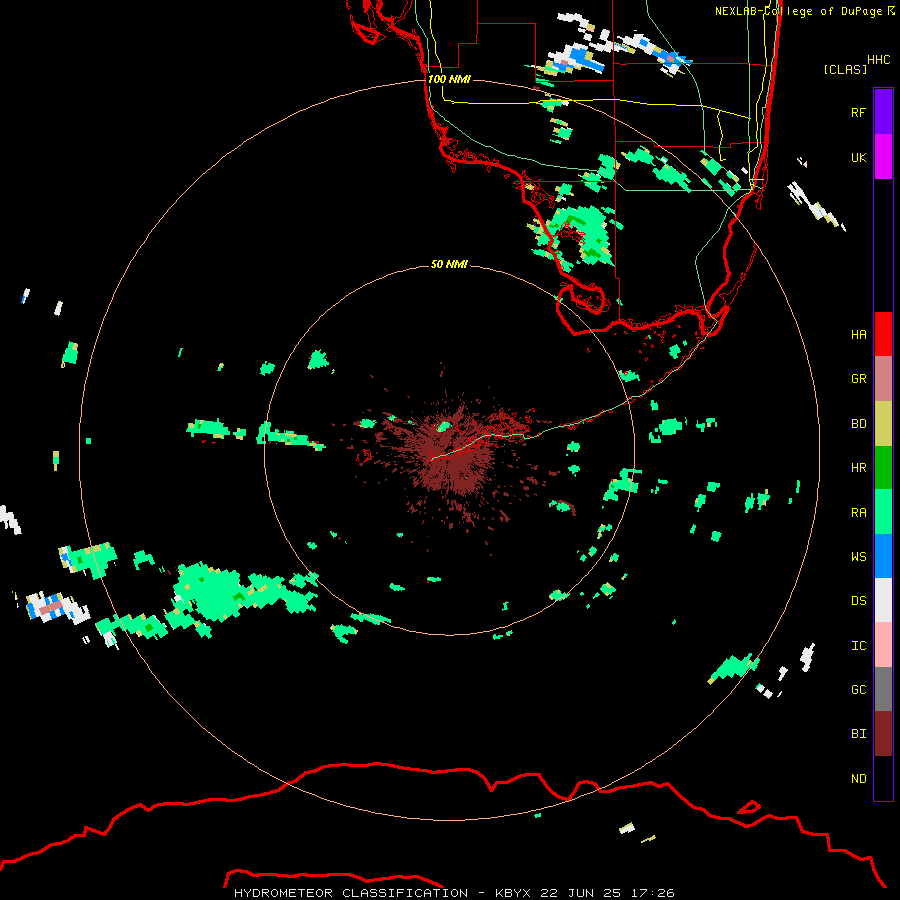Click the BI legend label
This screenshot has height=900, width=900.
(x=859, y=734)
